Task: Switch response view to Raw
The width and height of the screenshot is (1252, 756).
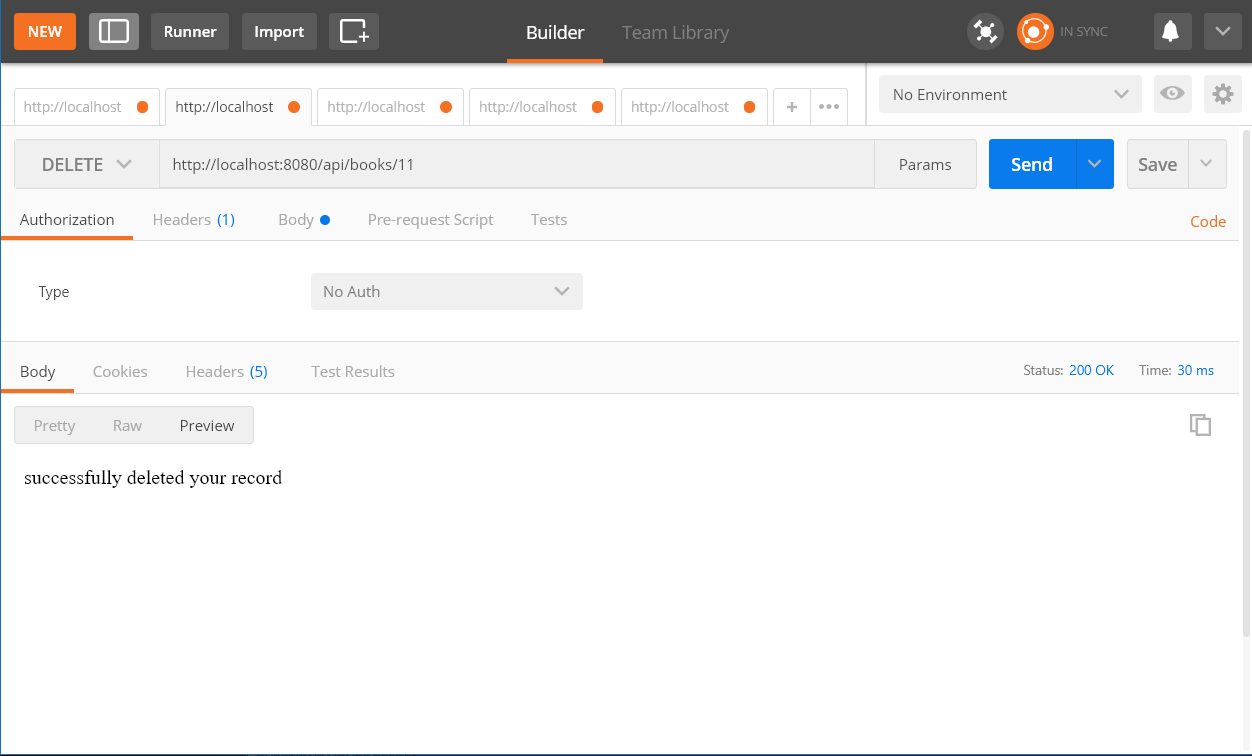Action: click(127, 425)
